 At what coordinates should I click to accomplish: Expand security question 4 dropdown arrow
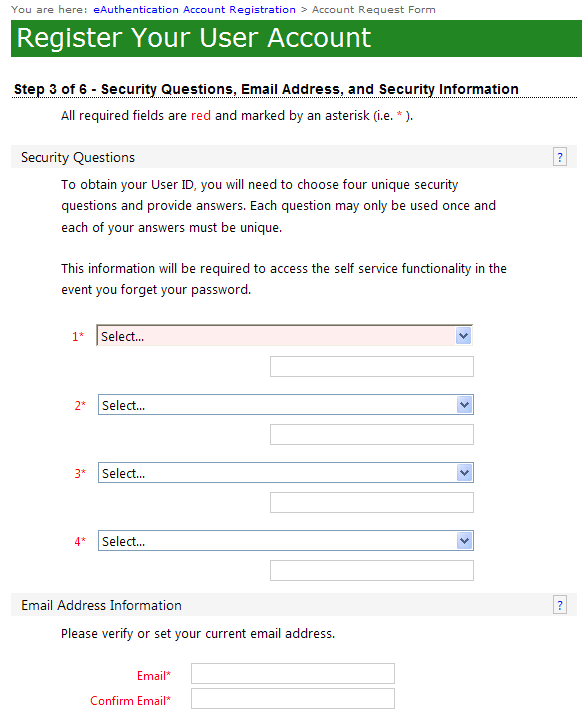[464, 541]
